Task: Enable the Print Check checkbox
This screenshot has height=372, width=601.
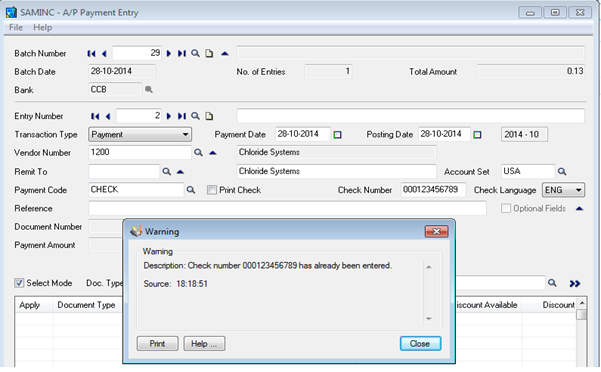Action: (212, 190)
